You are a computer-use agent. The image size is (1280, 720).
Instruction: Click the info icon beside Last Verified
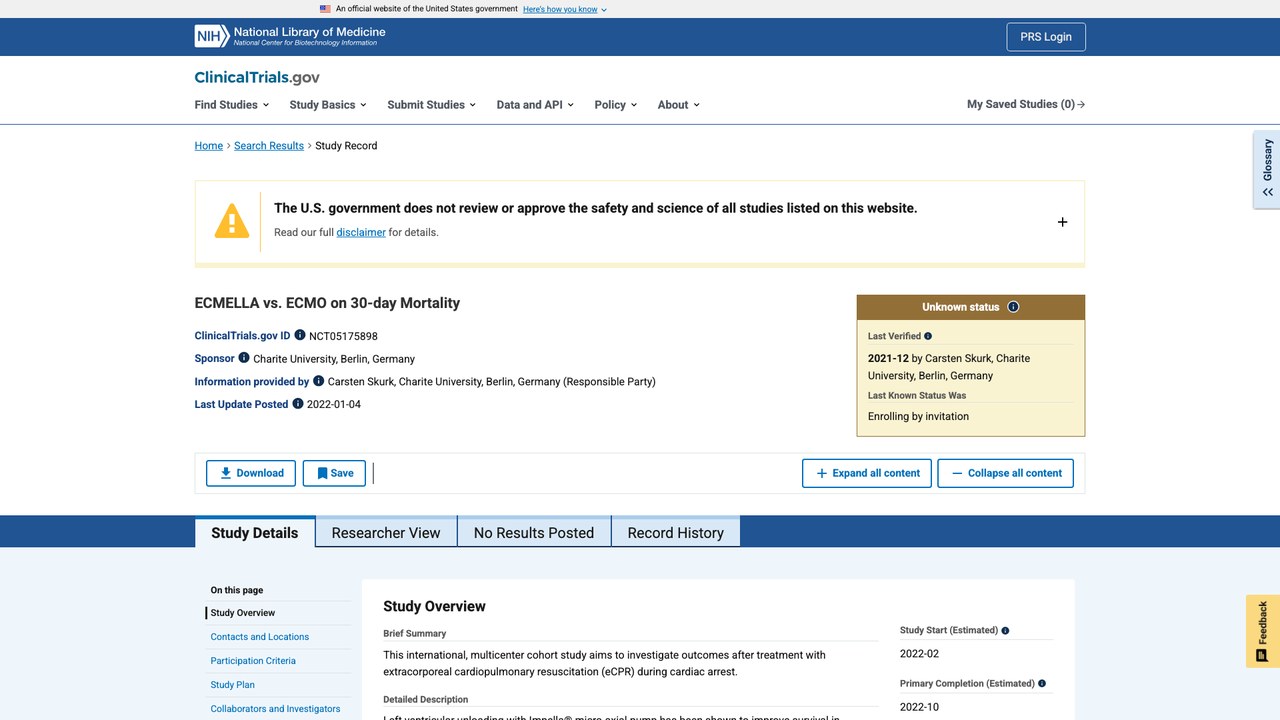tap(928, 336)
